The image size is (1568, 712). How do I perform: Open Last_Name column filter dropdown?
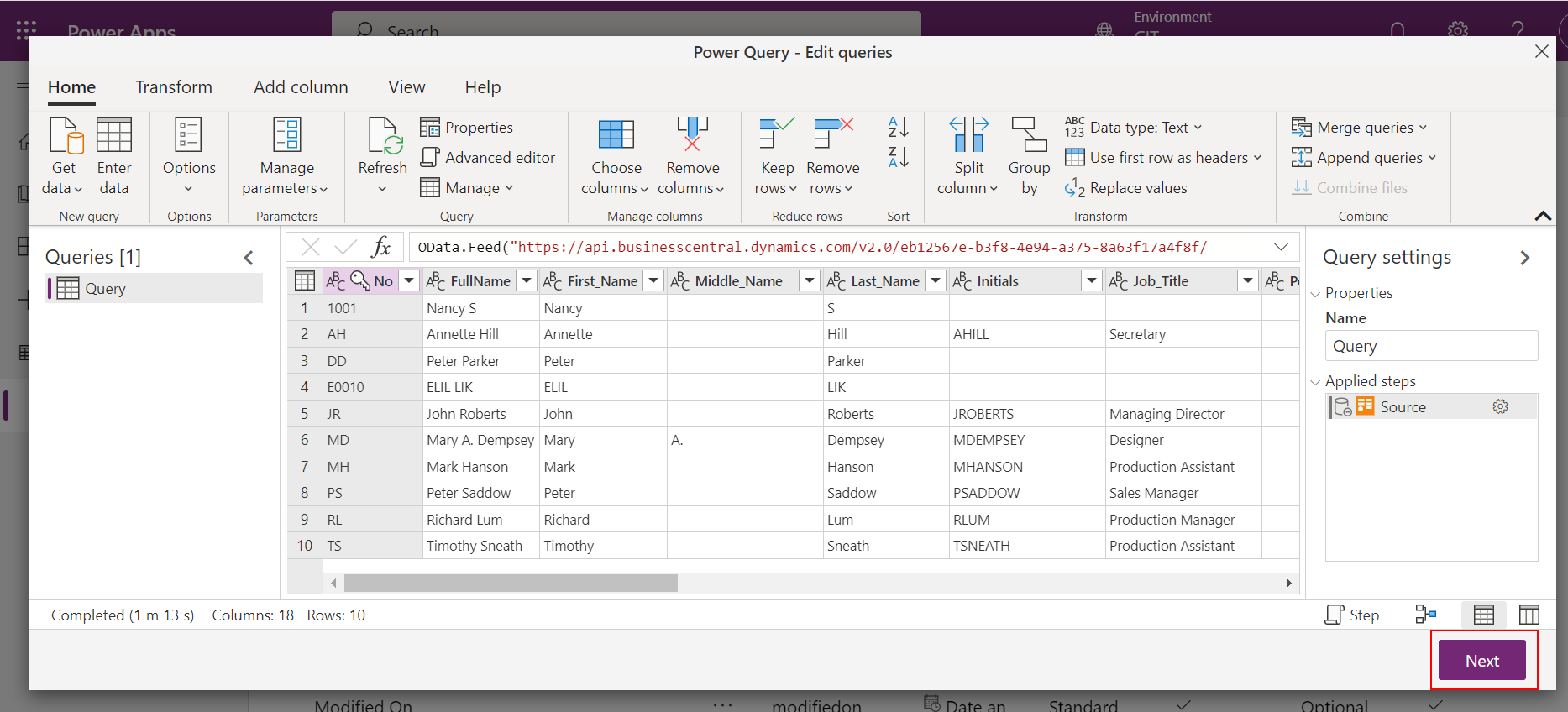(x=936, y=280)
